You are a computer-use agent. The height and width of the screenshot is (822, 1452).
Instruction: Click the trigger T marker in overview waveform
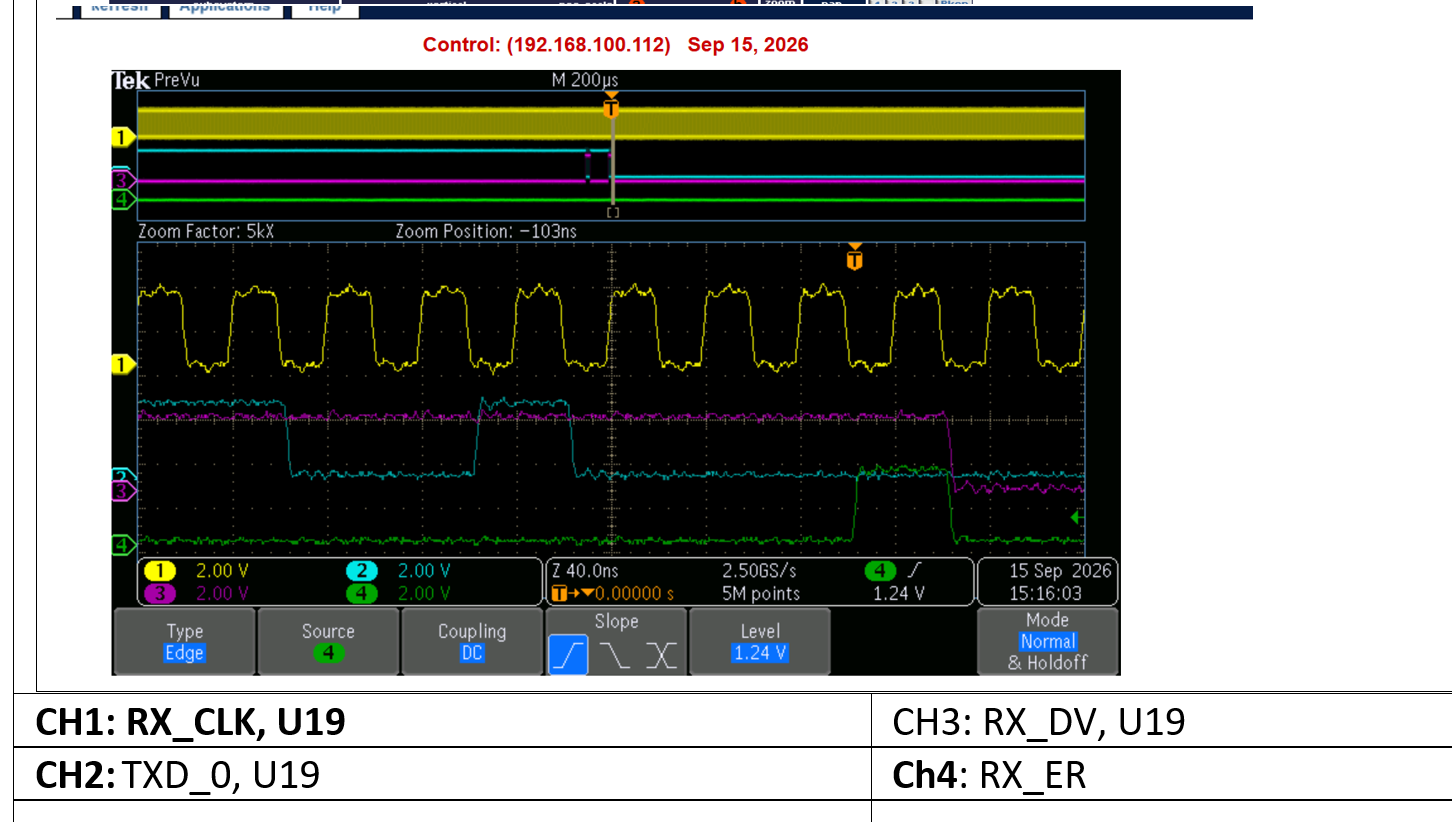612,106
